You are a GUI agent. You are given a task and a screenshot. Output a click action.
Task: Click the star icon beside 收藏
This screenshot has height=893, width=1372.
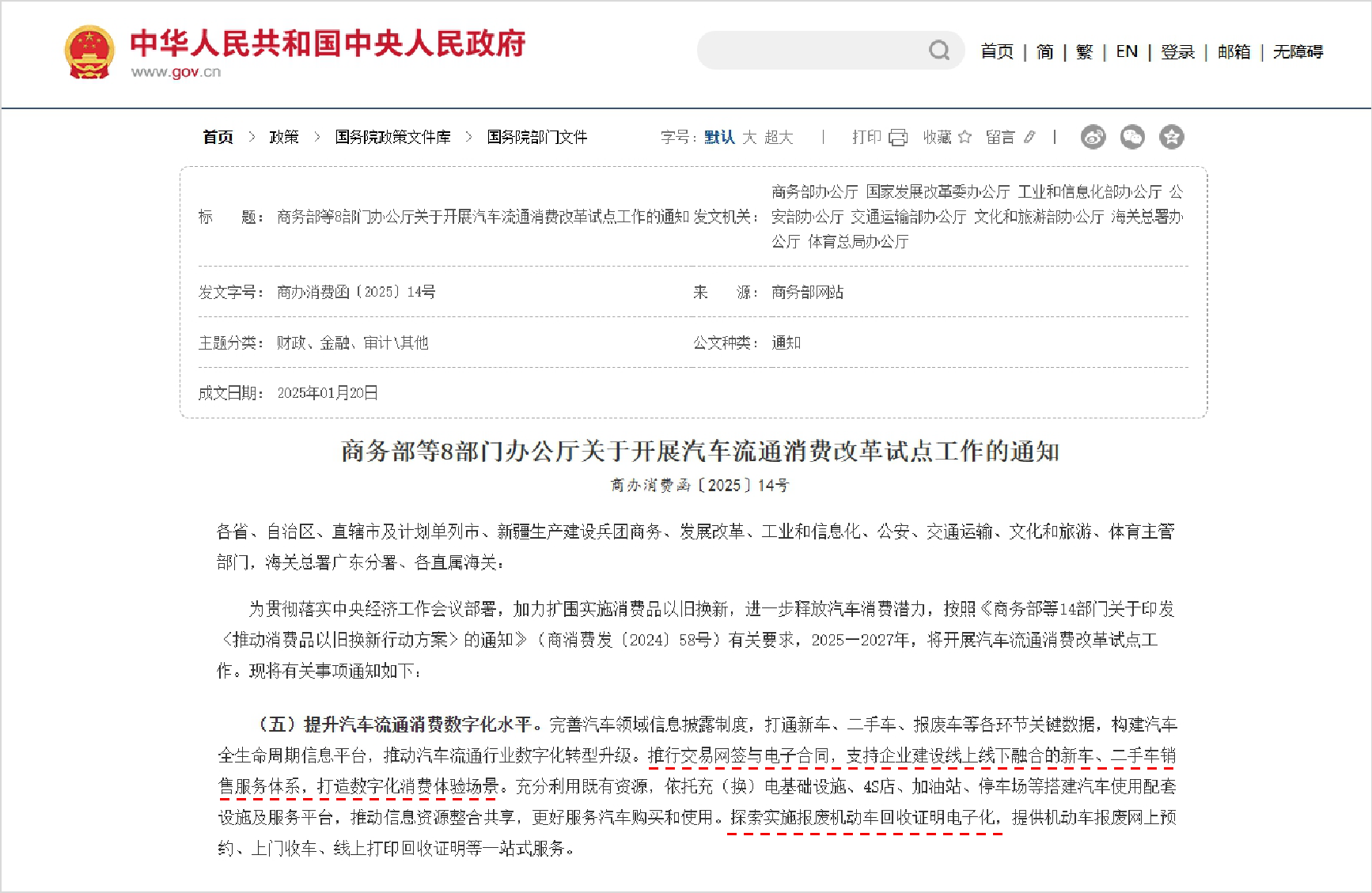(x=965, y=137)
